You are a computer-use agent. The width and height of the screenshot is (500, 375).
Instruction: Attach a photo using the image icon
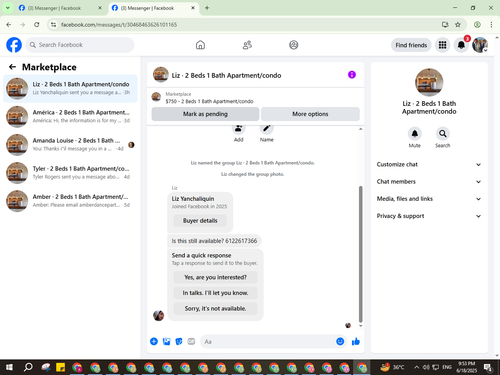click(166, 341)
